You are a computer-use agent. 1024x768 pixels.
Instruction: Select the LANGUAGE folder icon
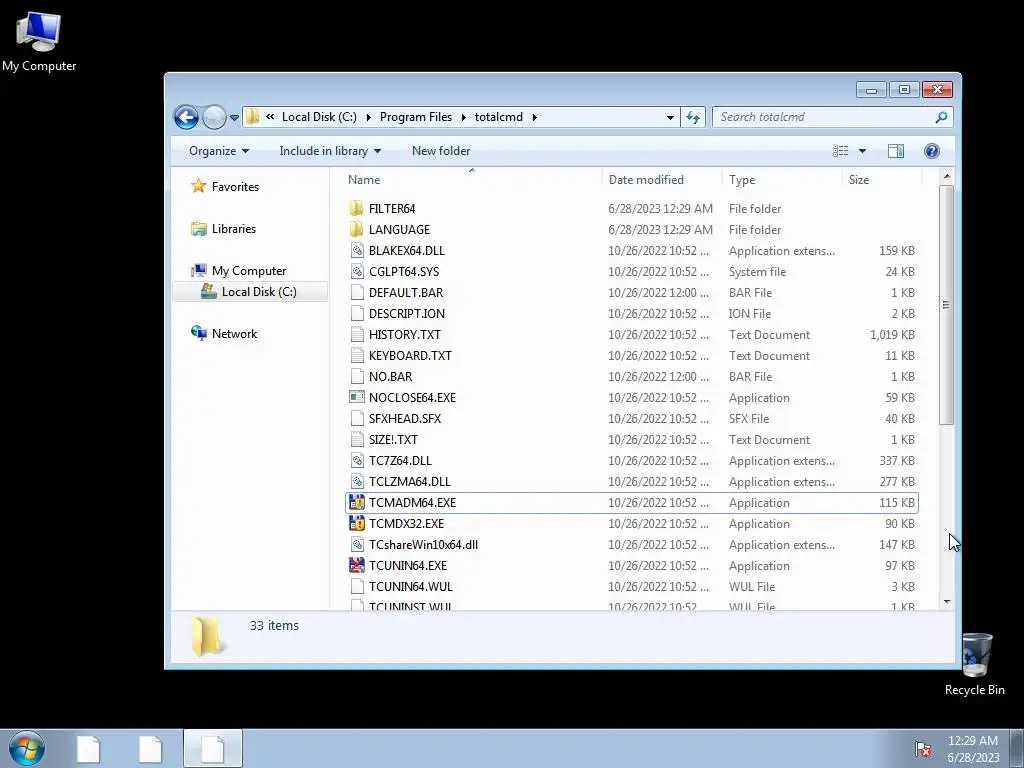[x=357, y=230]
